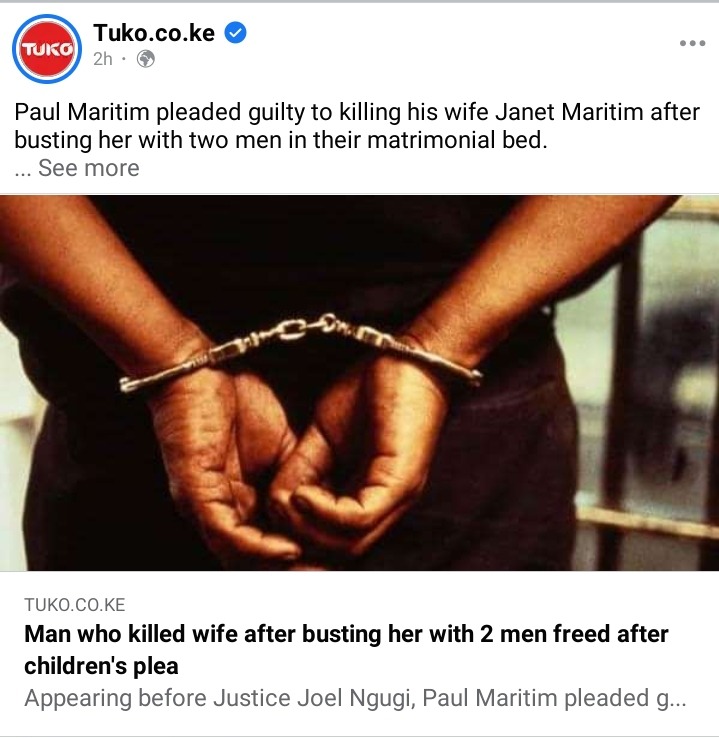Image resolution: width=719 pixels, height=738 pixels.
Task: Open the Tuko.co.ke page name
Action: click(154, 33)
